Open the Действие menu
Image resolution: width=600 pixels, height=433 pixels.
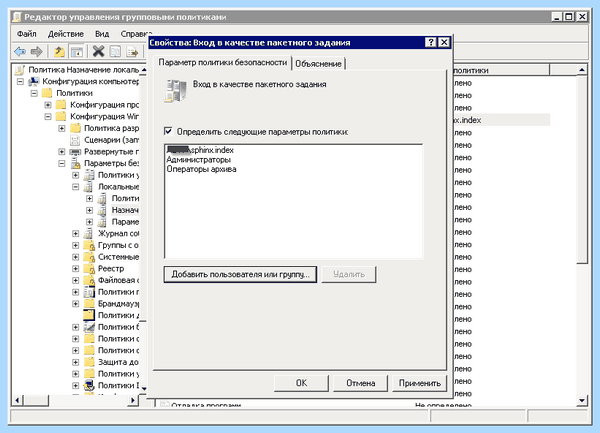coord(65,34)
